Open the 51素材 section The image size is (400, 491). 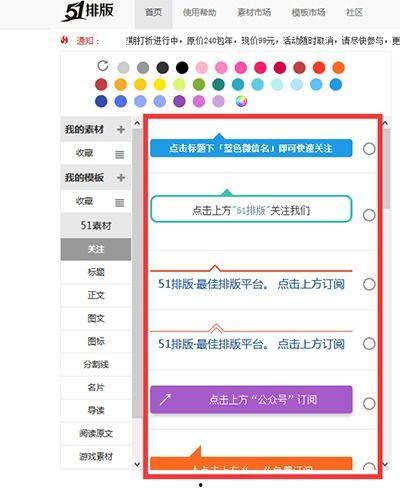click(x=96, y=226)
